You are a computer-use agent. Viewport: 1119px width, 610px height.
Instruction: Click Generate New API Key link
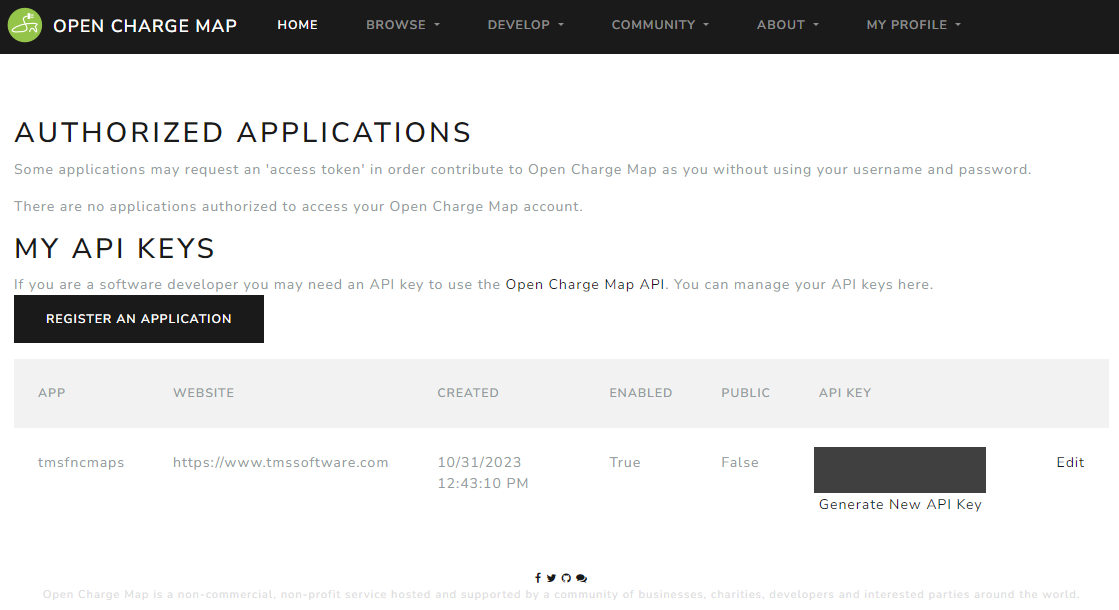point(900,504)
